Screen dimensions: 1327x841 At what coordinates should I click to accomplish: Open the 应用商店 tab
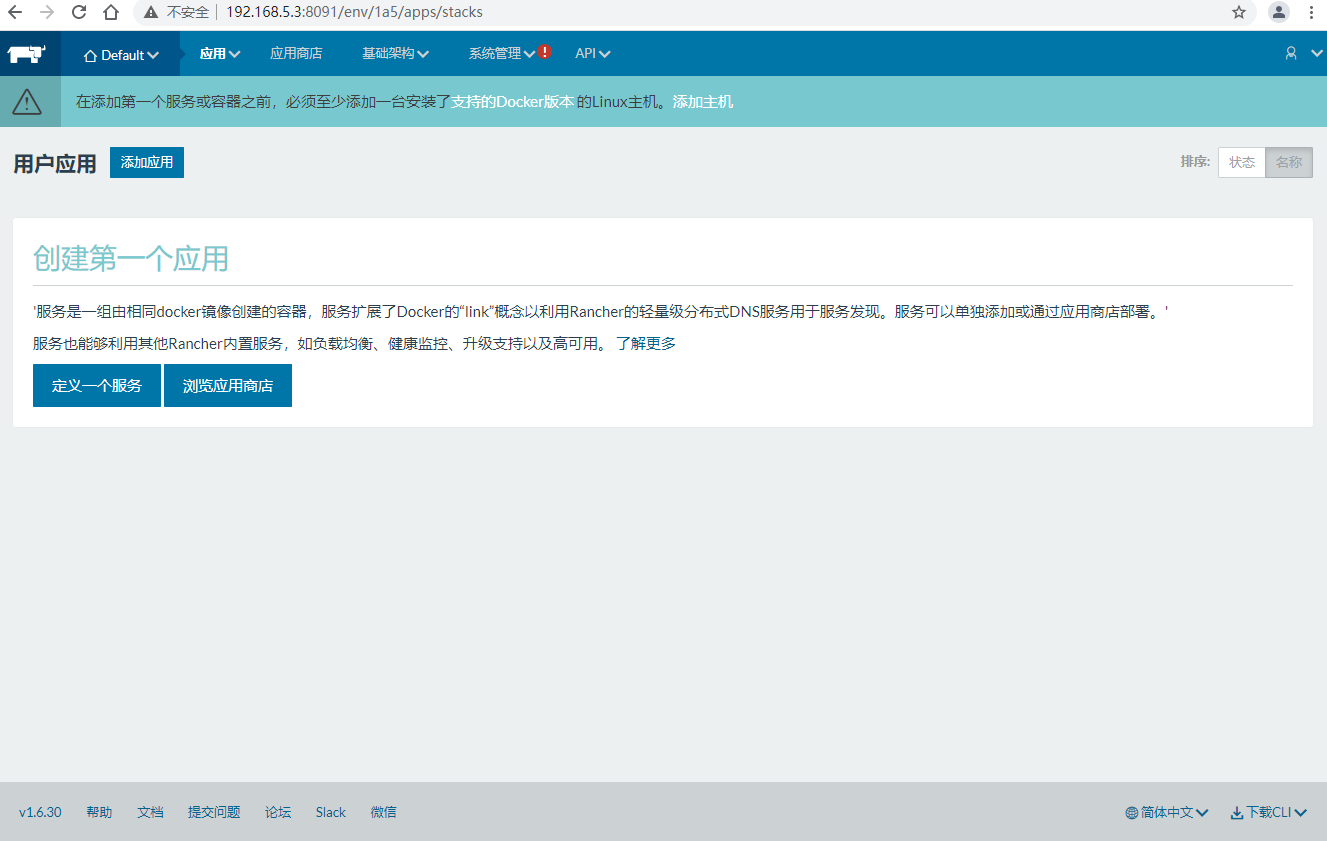(x=296, y=54)
